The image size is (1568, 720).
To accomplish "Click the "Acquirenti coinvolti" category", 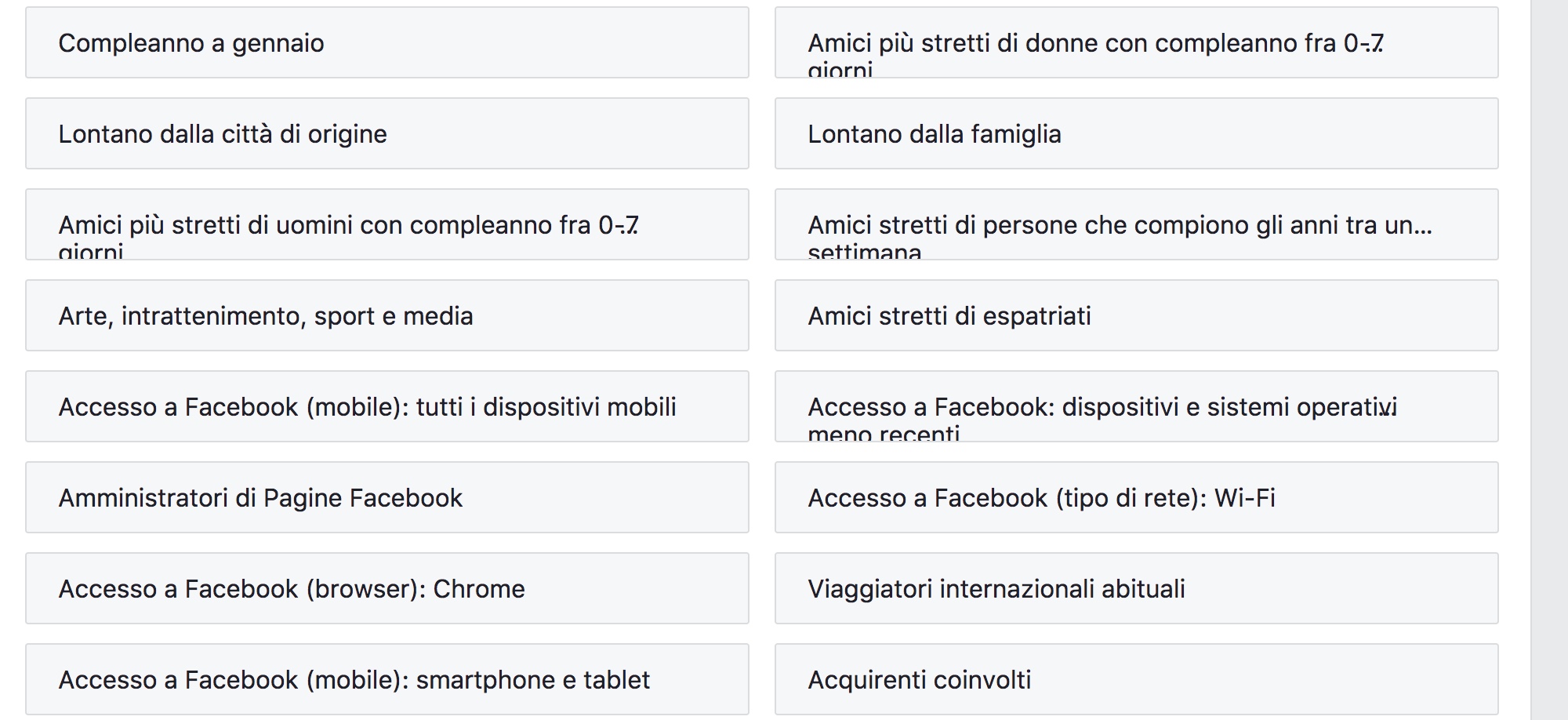I will pos(1136,680).
